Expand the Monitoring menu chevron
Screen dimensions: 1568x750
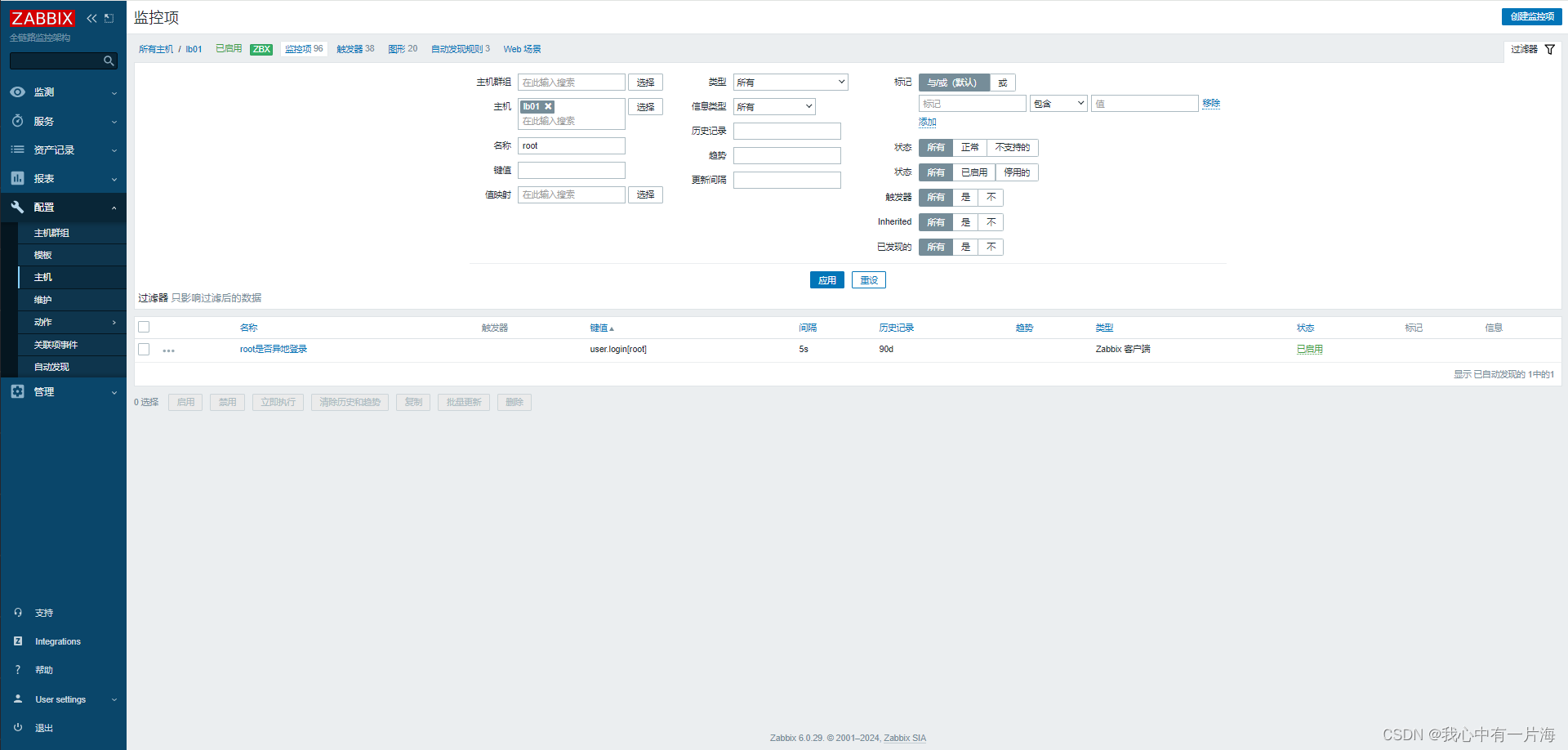[x=114, y=93]
